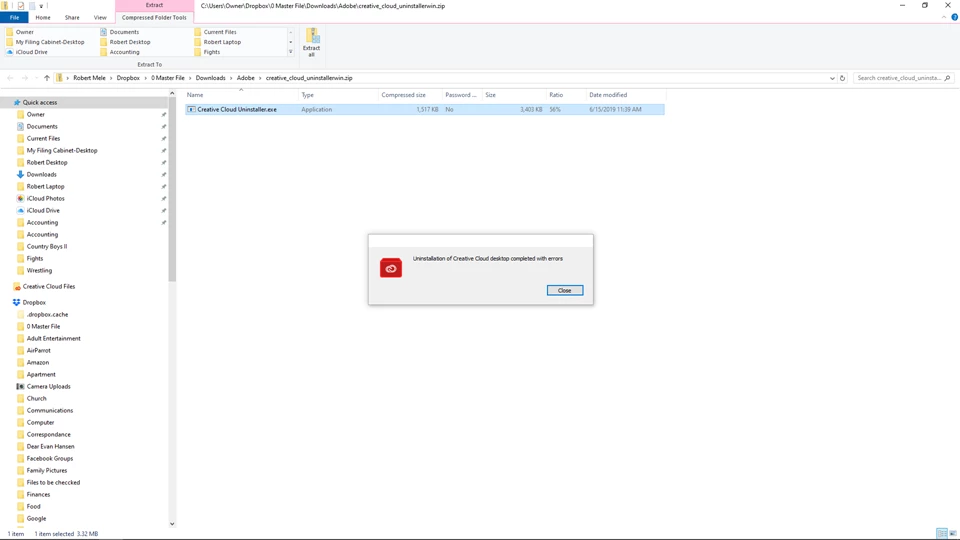Open Wrestling folder in sidebar
Screen dimensions: 960x540
click(39, 271)
